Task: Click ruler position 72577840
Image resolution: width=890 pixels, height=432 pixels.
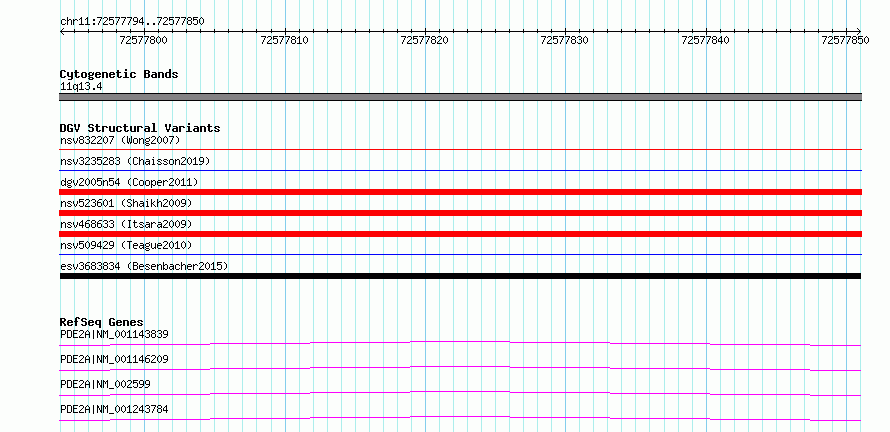Action: [x=705, y=40]
